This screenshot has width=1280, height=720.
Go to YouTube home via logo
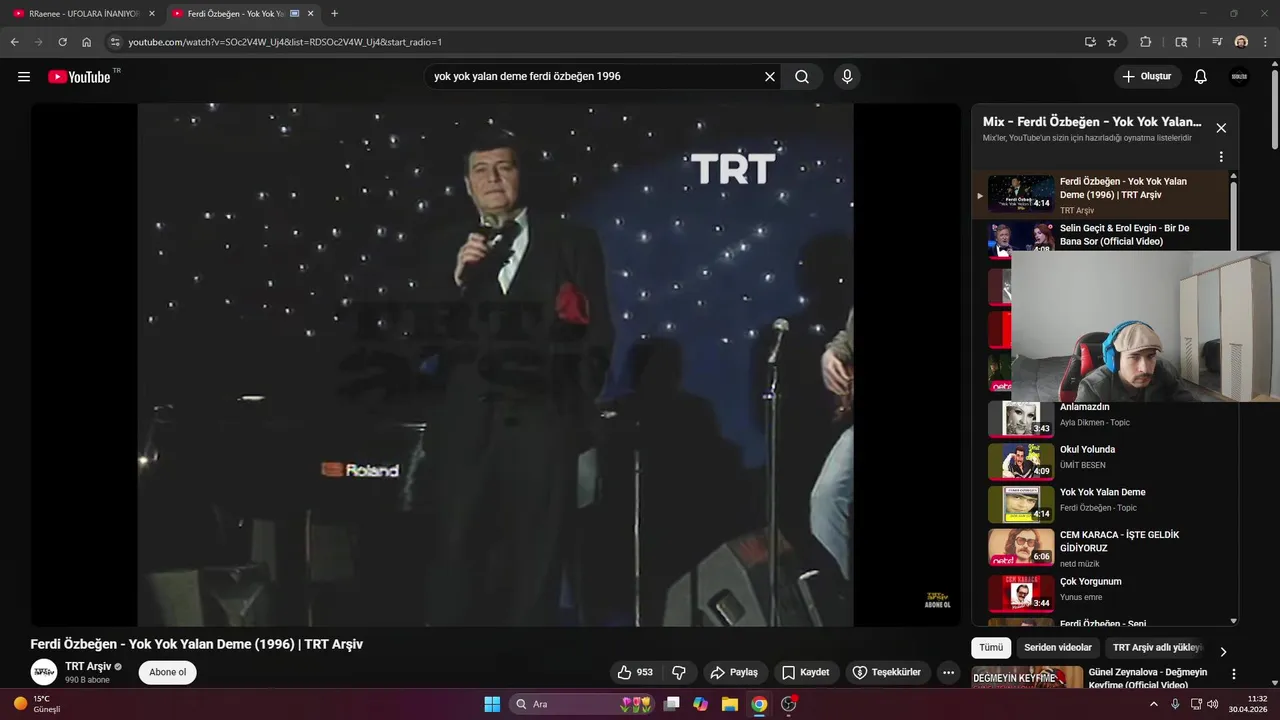click(x=79, y=77)
